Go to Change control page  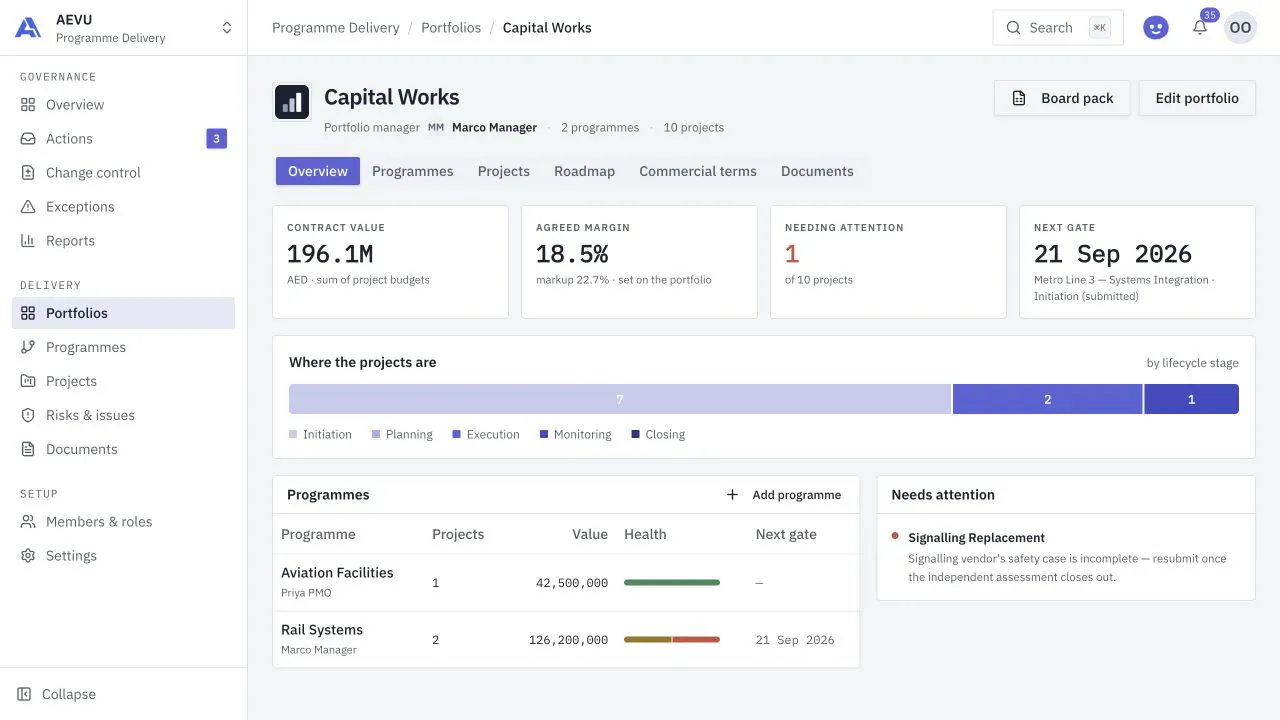pyautogui.click(x=124, y=173)
